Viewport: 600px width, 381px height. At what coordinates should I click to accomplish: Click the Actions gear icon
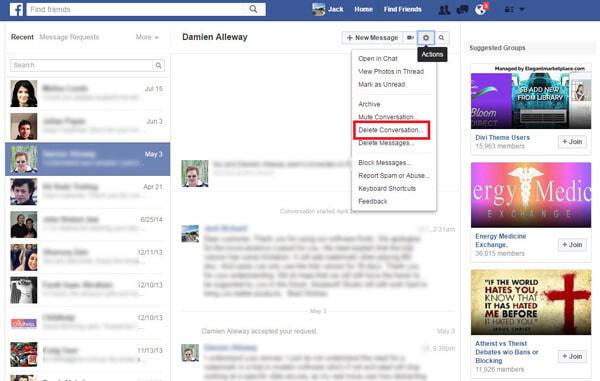point(426,37)
